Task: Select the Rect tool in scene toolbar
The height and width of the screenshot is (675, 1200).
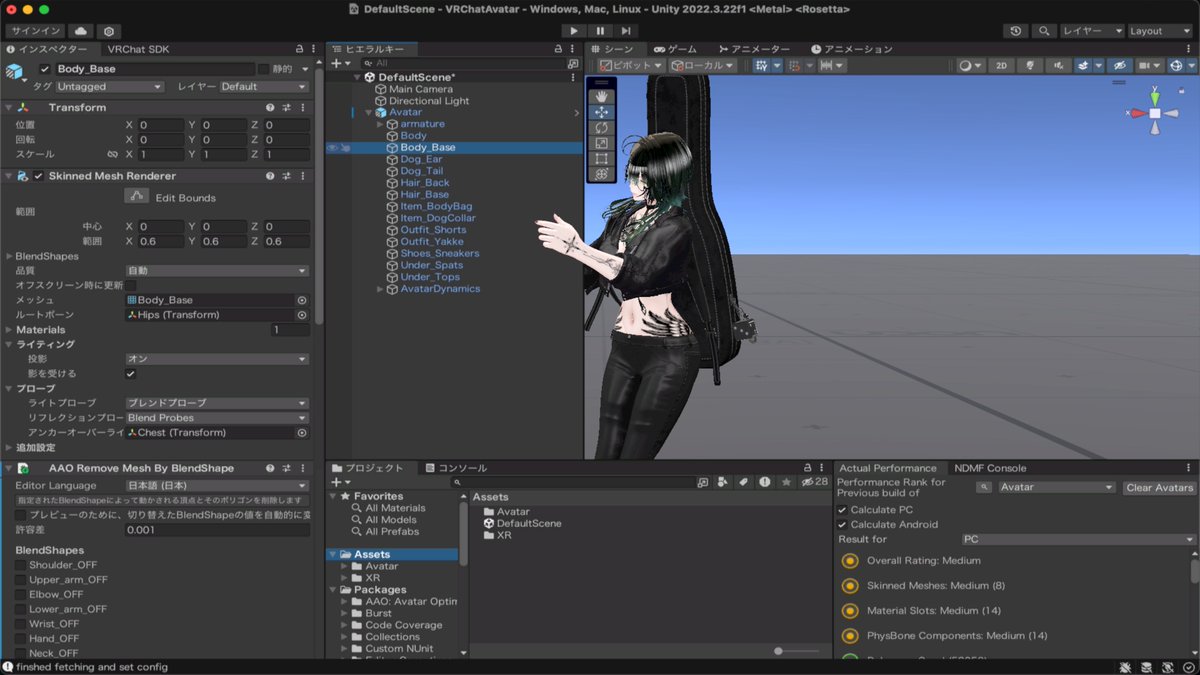Action: click(601, 158)
